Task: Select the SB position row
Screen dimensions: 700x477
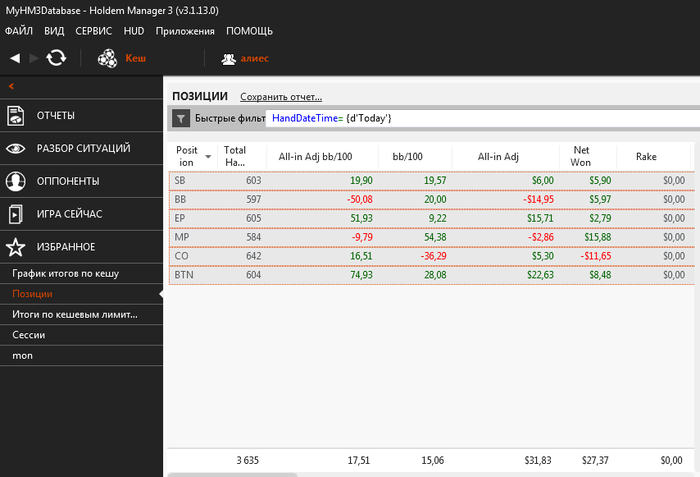Action: click(x=432, y=181)
